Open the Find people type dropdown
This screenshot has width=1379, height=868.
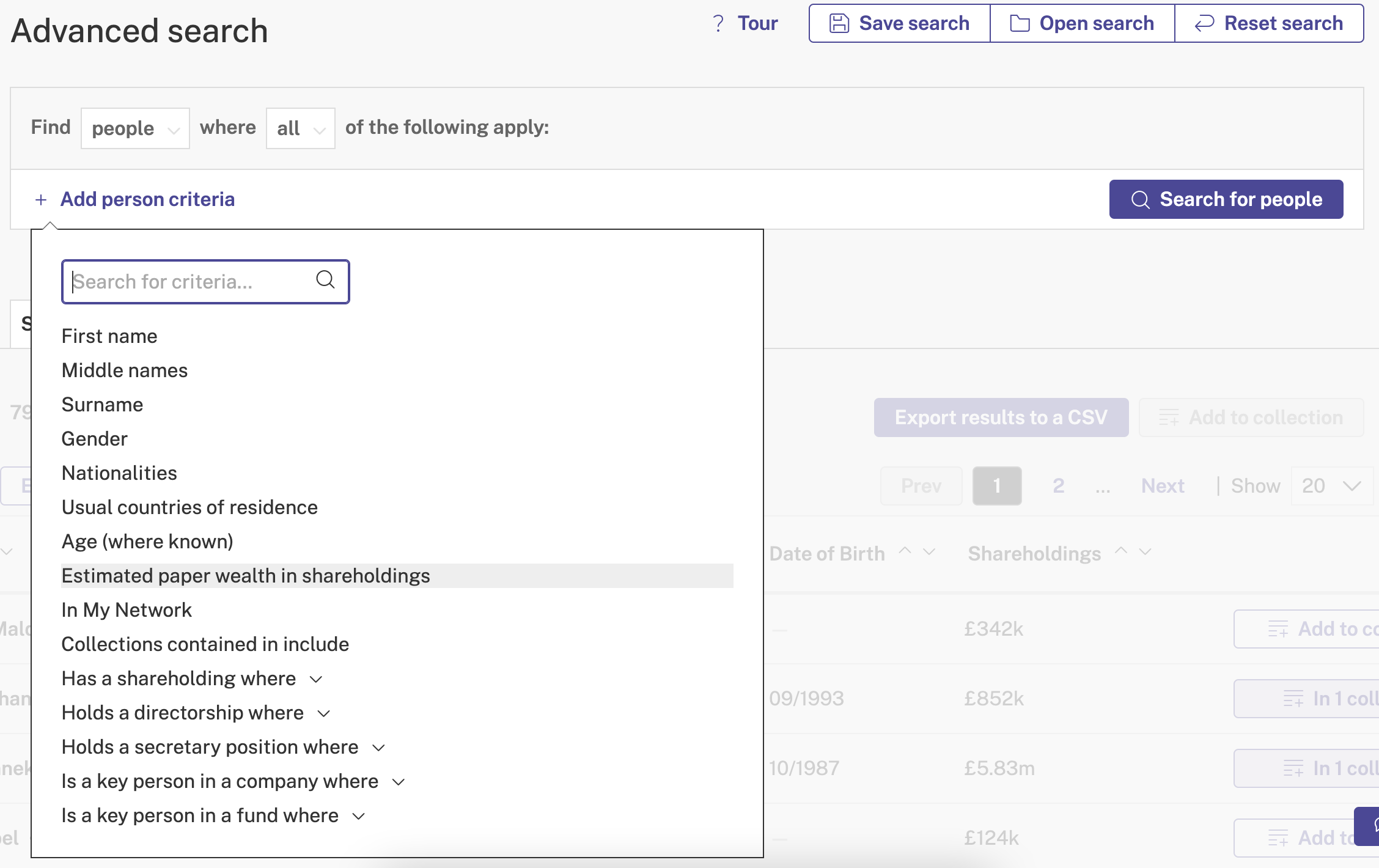[135, 128]
